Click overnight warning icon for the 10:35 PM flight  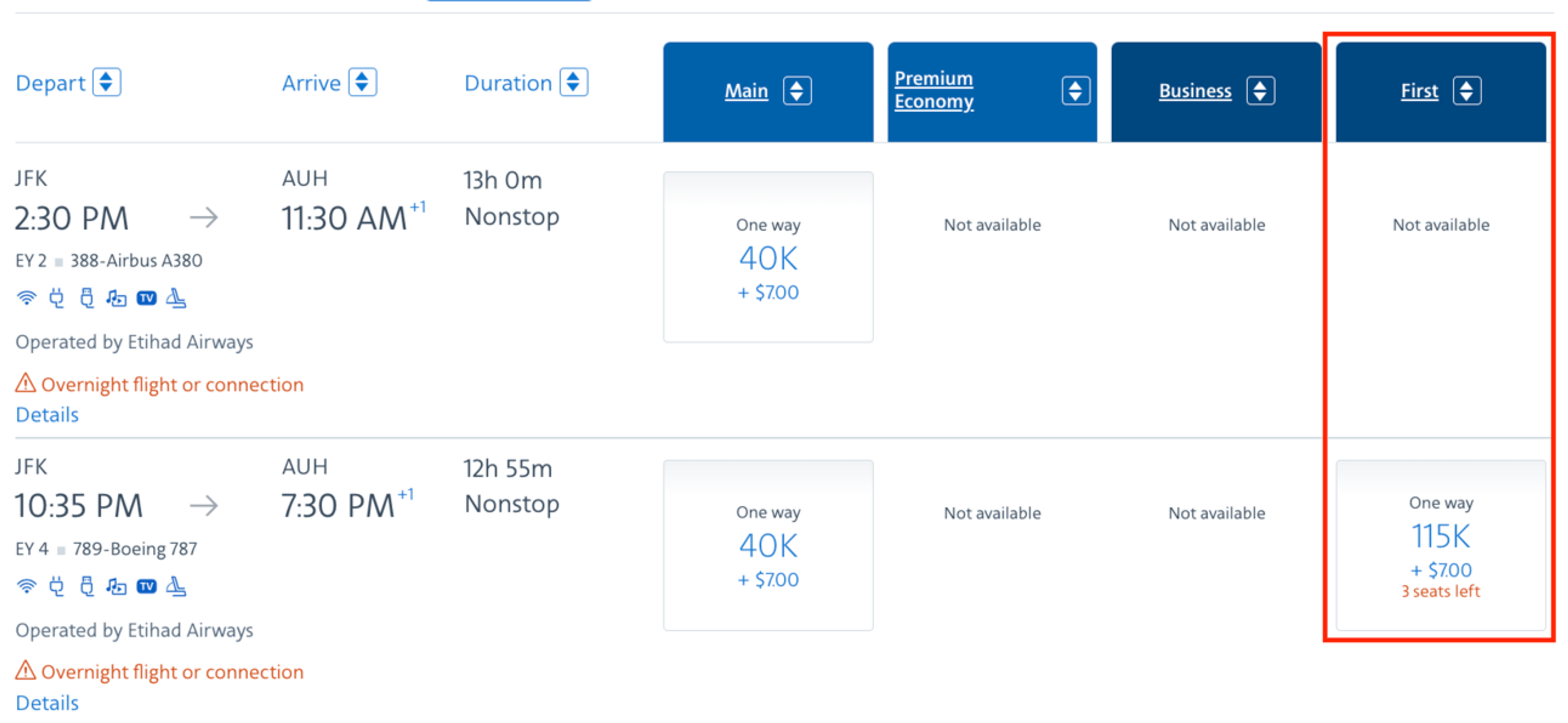[x=26, y=671]
